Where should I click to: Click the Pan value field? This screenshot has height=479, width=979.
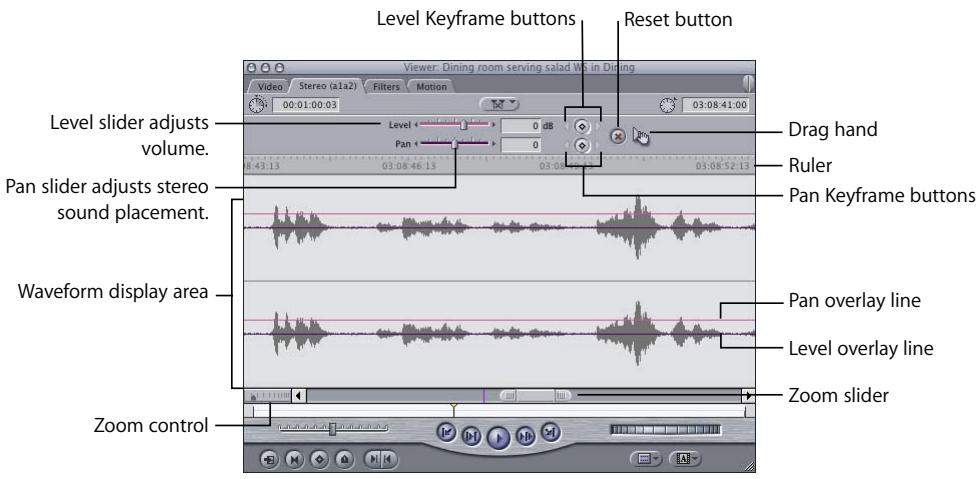point(521,145)
